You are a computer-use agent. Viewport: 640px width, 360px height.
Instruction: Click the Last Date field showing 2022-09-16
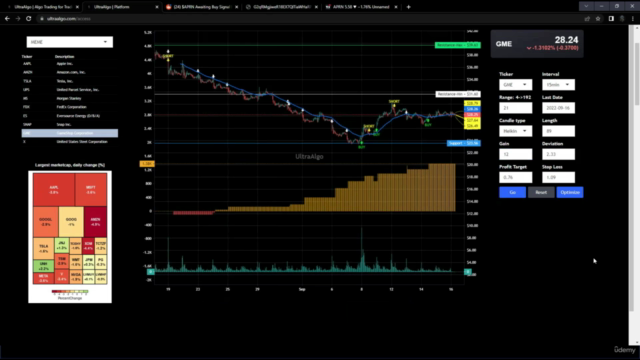click(x=558, y=108)
